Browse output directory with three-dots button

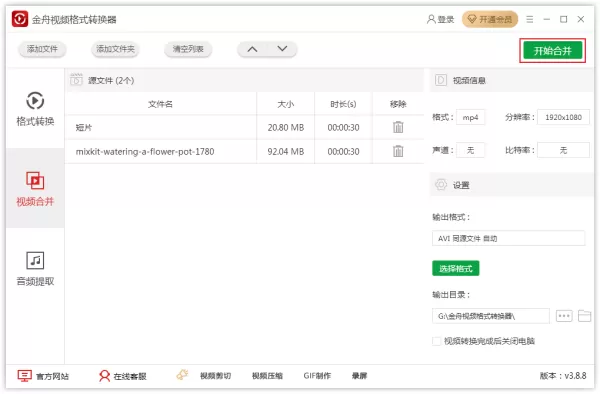coord(564,316)
